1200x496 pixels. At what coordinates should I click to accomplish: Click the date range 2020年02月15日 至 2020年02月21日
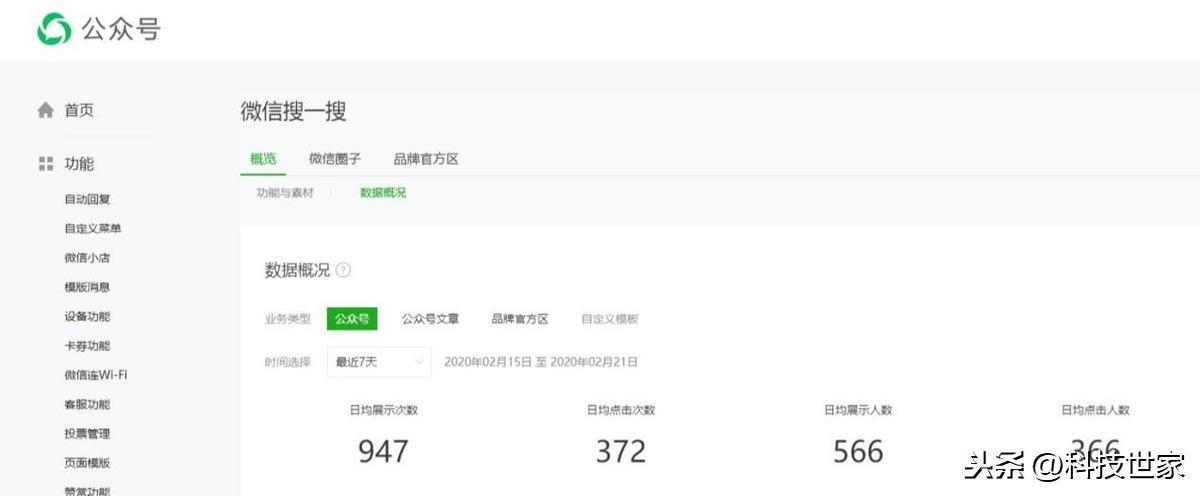(x=541, y=362)
